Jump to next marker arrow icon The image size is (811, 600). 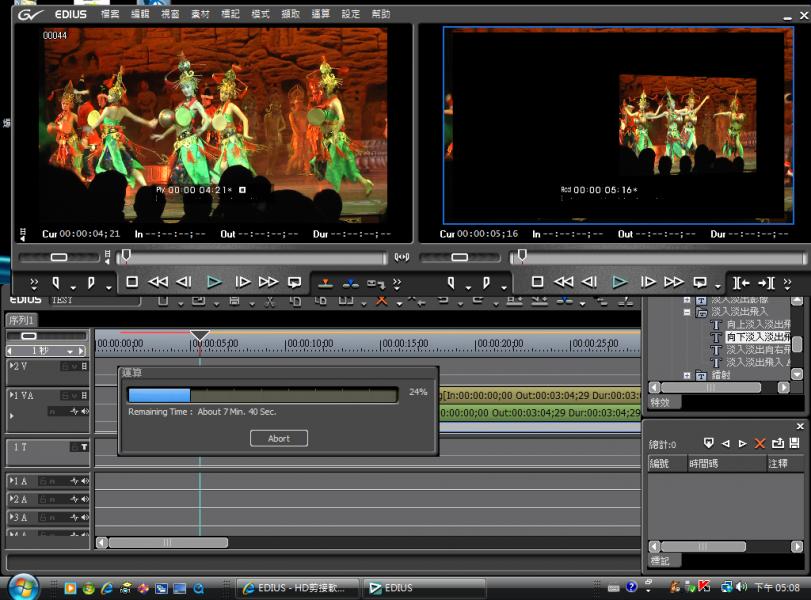[742, 443]
